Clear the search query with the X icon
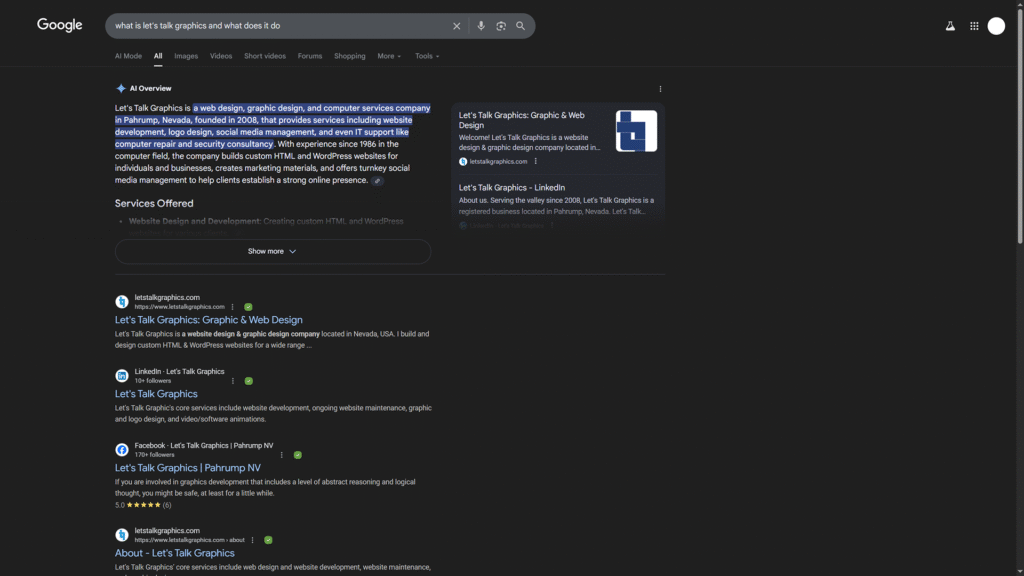 pos(456,26)
